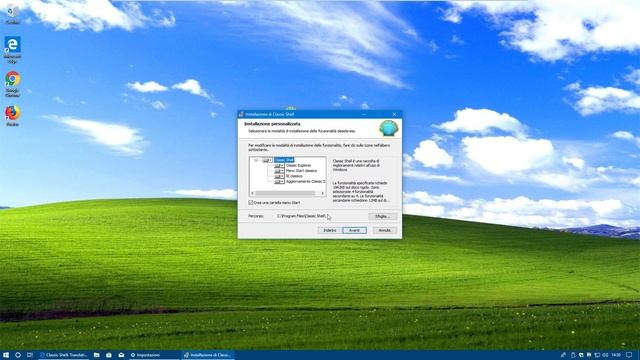The image size is (640, 360).
Task: Select the Classic Shell tree item
Action: [x=284, y=160]
